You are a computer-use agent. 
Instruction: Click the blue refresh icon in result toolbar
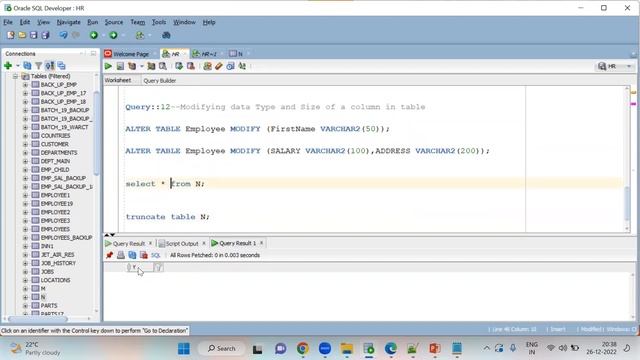point(132,255)
